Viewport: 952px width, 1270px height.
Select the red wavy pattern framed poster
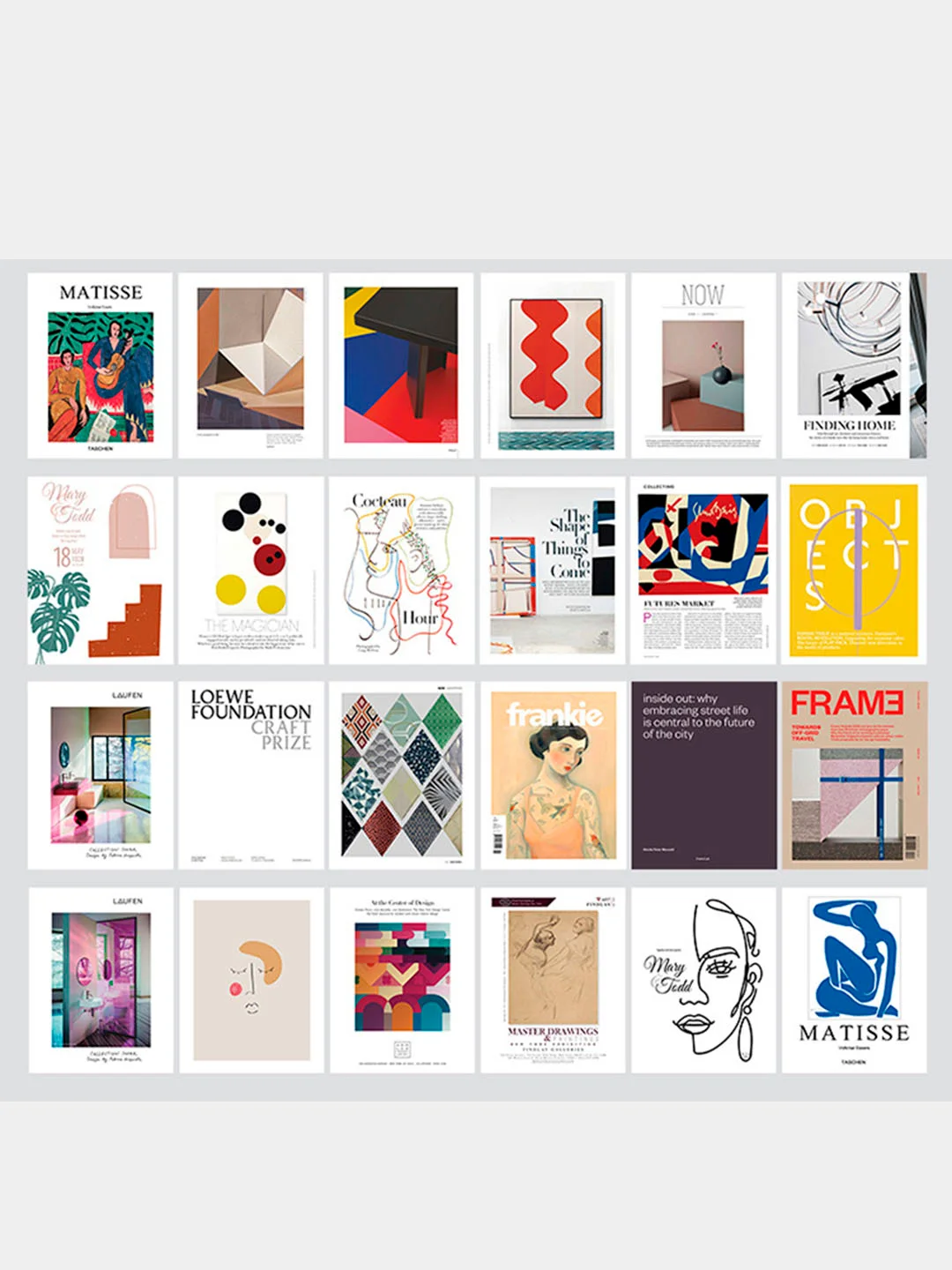click(x=553, y=365)
